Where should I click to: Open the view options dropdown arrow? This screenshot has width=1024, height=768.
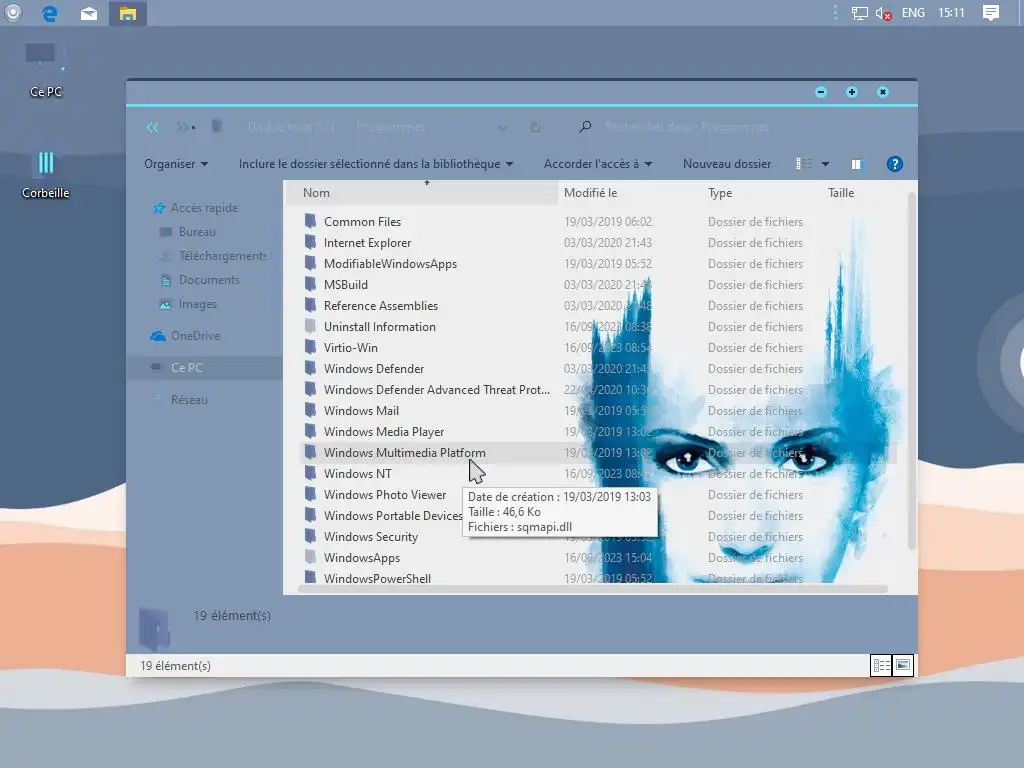point(825,165)
